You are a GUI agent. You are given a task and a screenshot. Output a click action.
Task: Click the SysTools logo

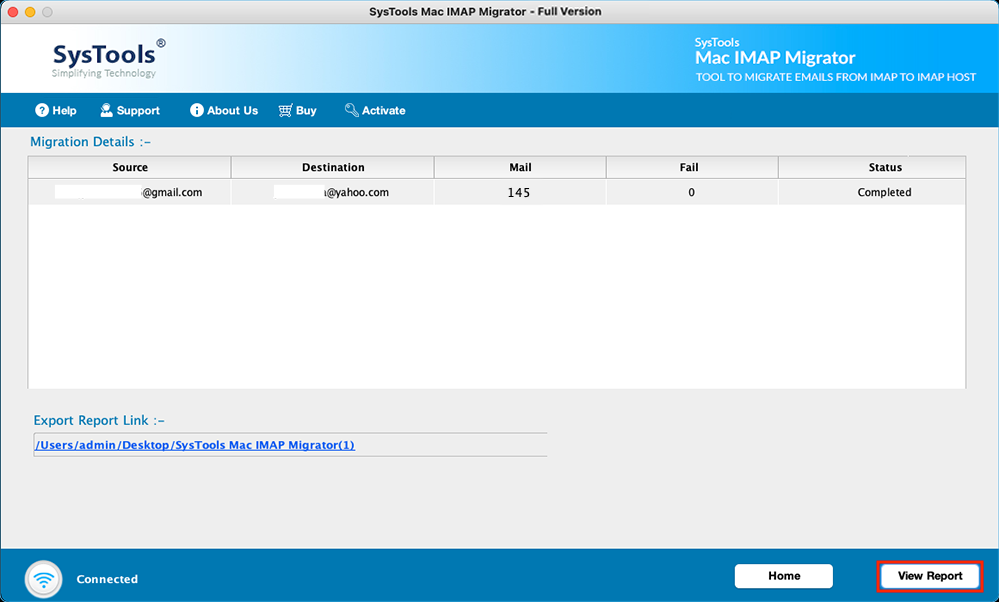pyautogui.click(x=108, y=59)
